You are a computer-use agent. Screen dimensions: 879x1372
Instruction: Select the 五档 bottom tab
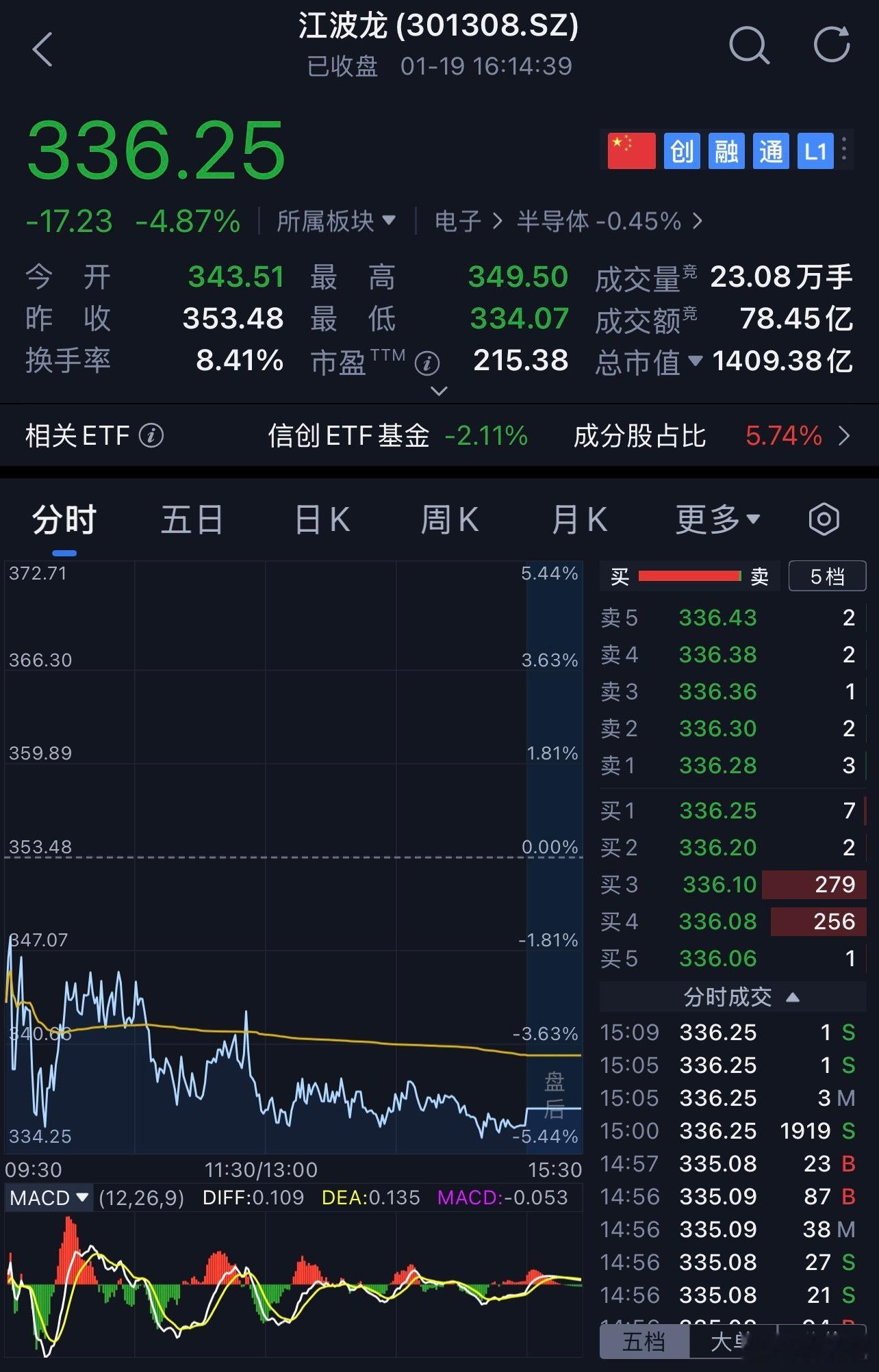click(x=644, y=1342)
